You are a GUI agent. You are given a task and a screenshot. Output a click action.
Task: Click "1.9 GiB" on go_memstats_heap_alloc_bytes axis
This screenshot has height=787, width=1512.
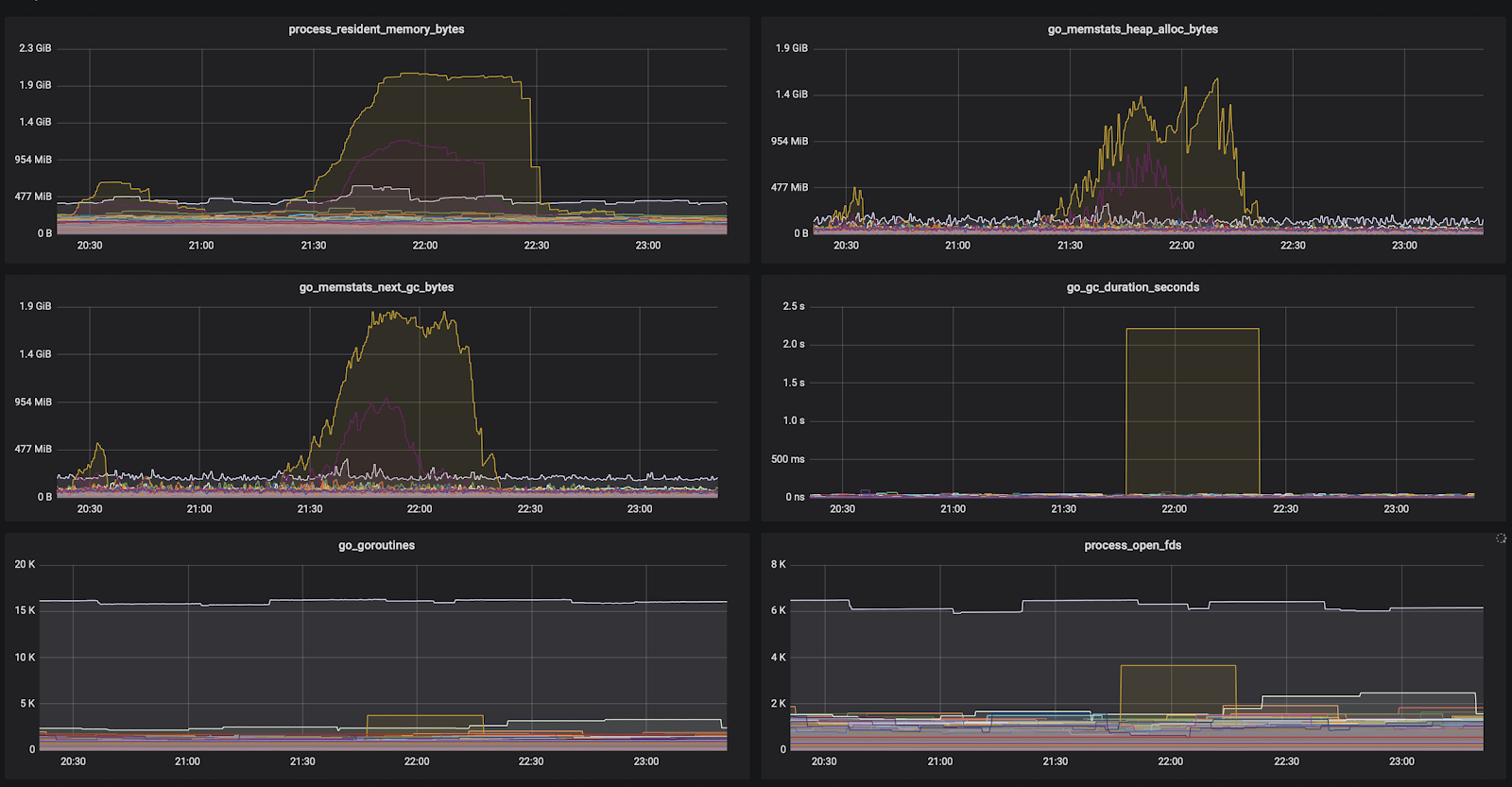(792, 48)
